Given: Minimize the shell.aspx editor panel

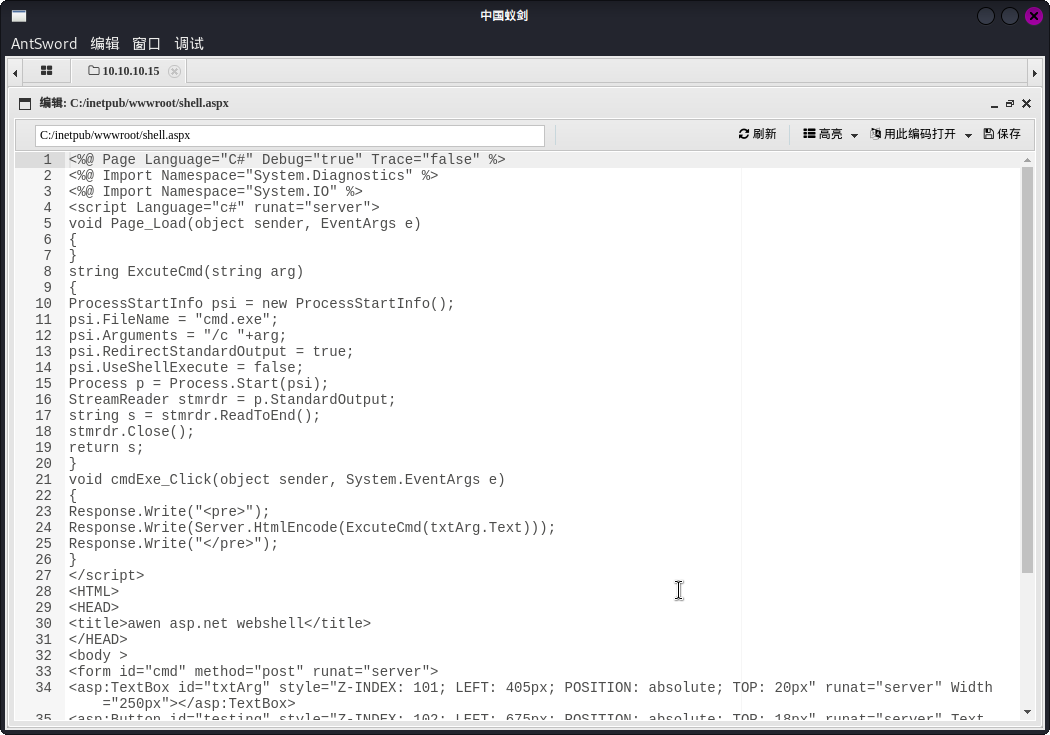Looking at the screenshot, I should [994, 104].
